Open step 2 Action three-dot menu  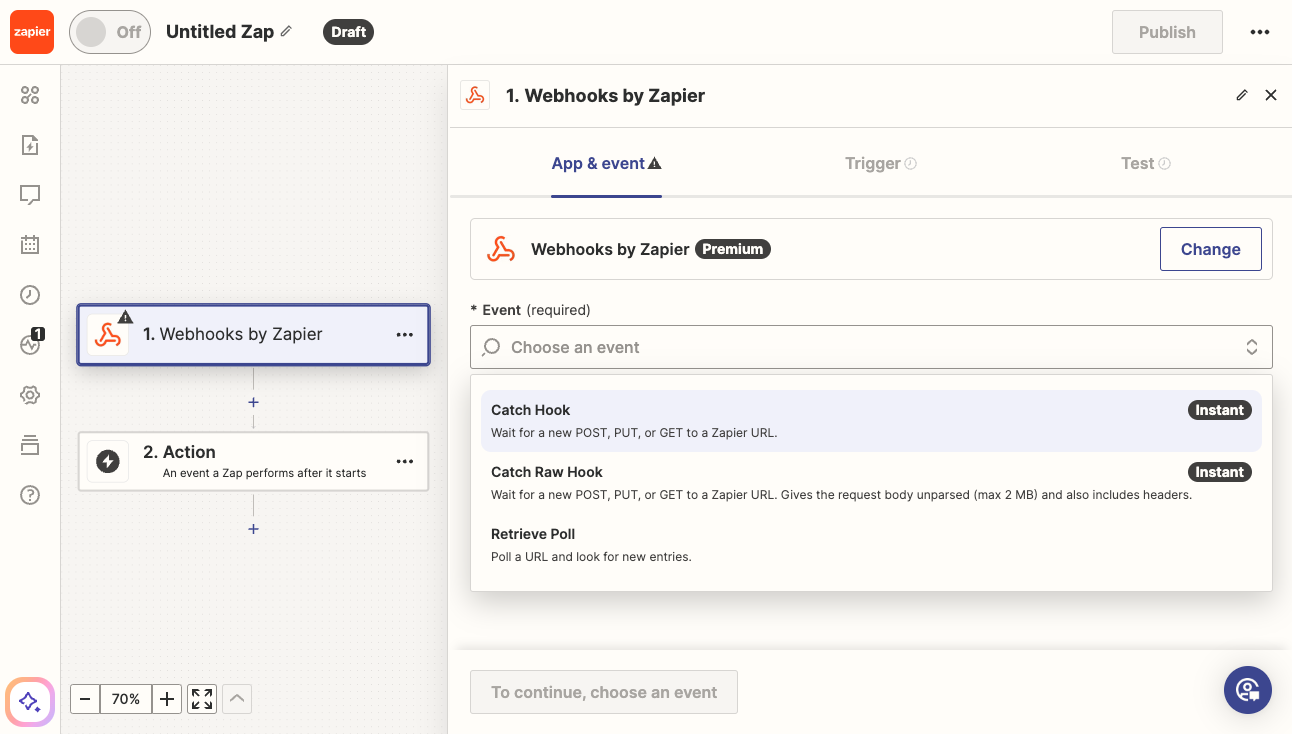pos(405,461)
